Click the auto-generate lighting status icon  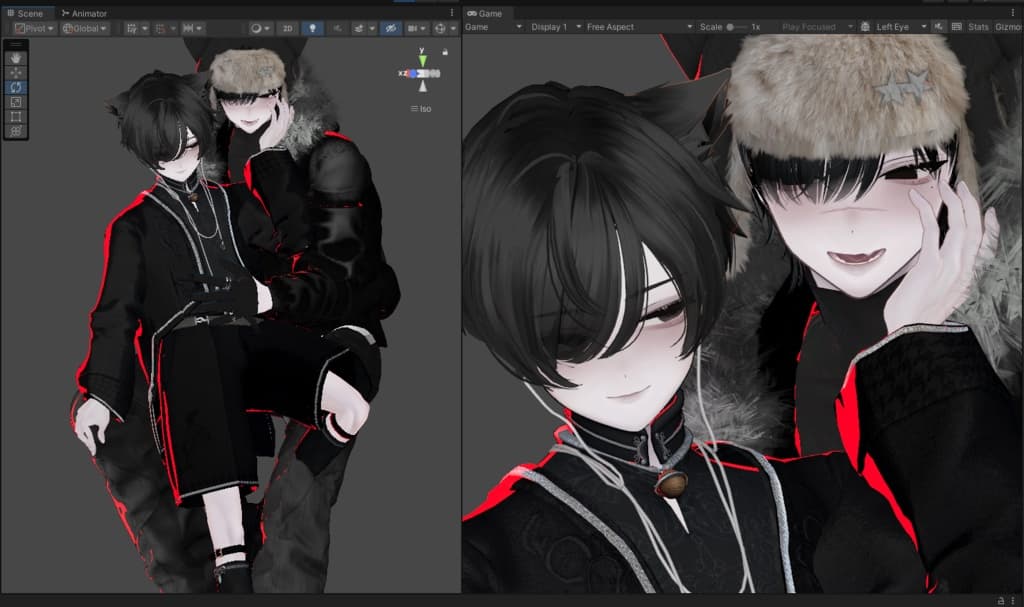click(1001, 600)
